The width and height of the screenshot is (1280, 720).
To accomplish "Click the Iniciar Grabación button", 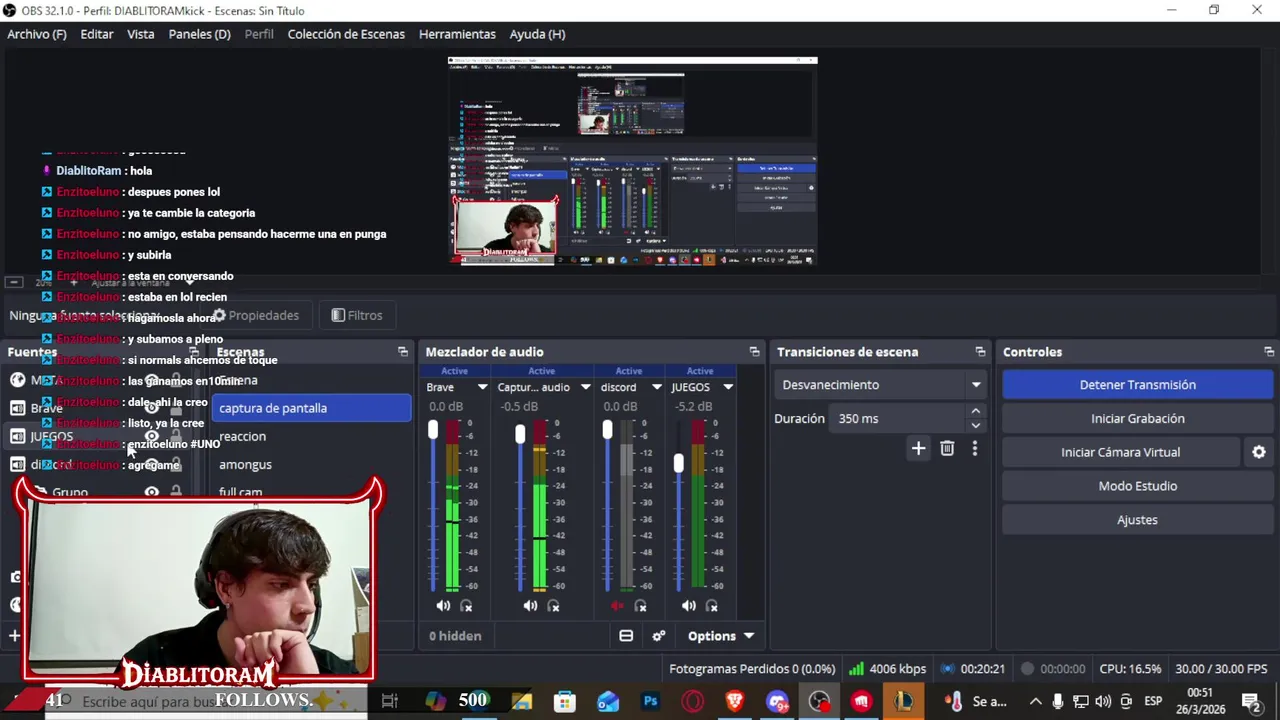I will tap(1138, 419).
